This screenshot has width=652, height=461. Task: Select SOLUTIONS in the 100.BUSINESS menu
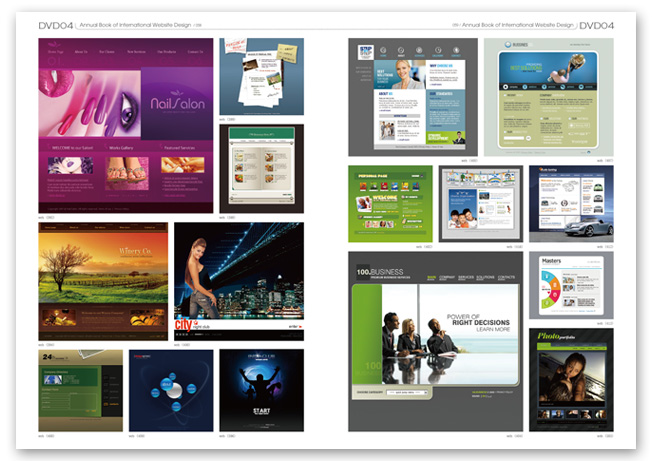(485, 277)
